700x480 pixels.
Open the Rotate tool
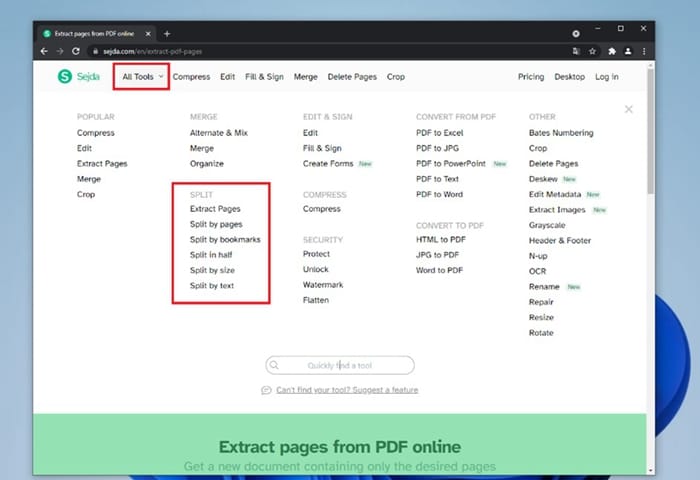(x=541, y=333)
